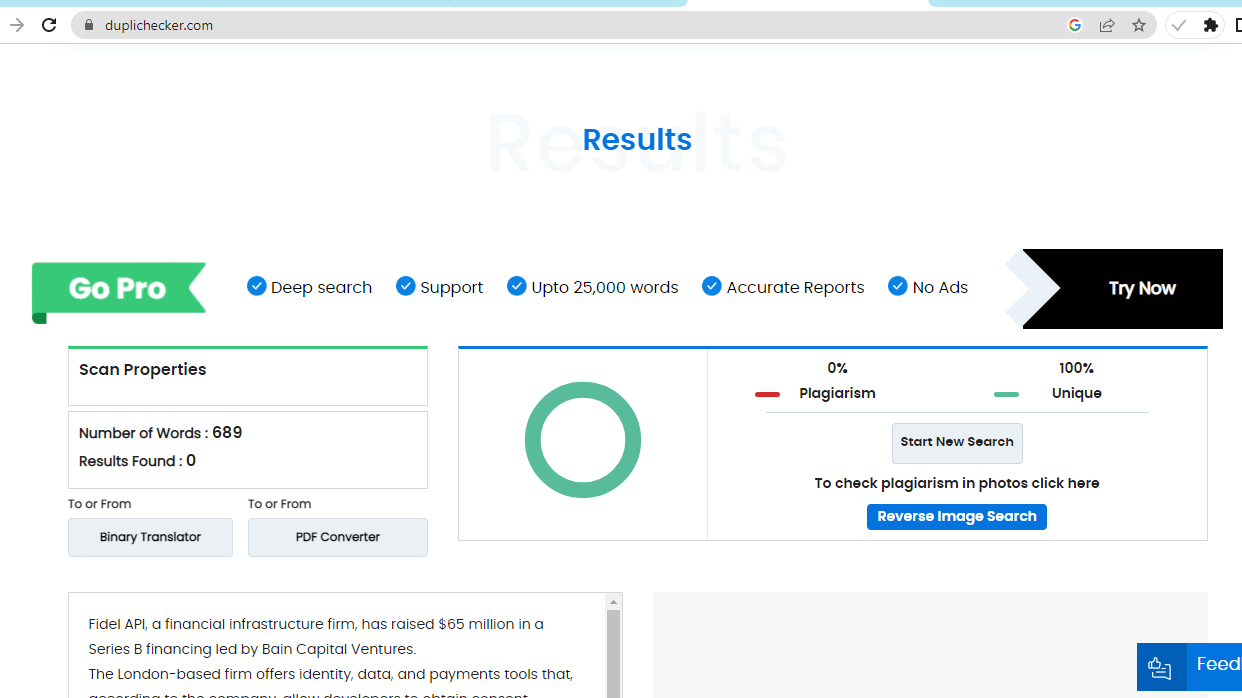Click the Deep search checkmark icon
The image size is (1242, 698).
click(256, 286)
